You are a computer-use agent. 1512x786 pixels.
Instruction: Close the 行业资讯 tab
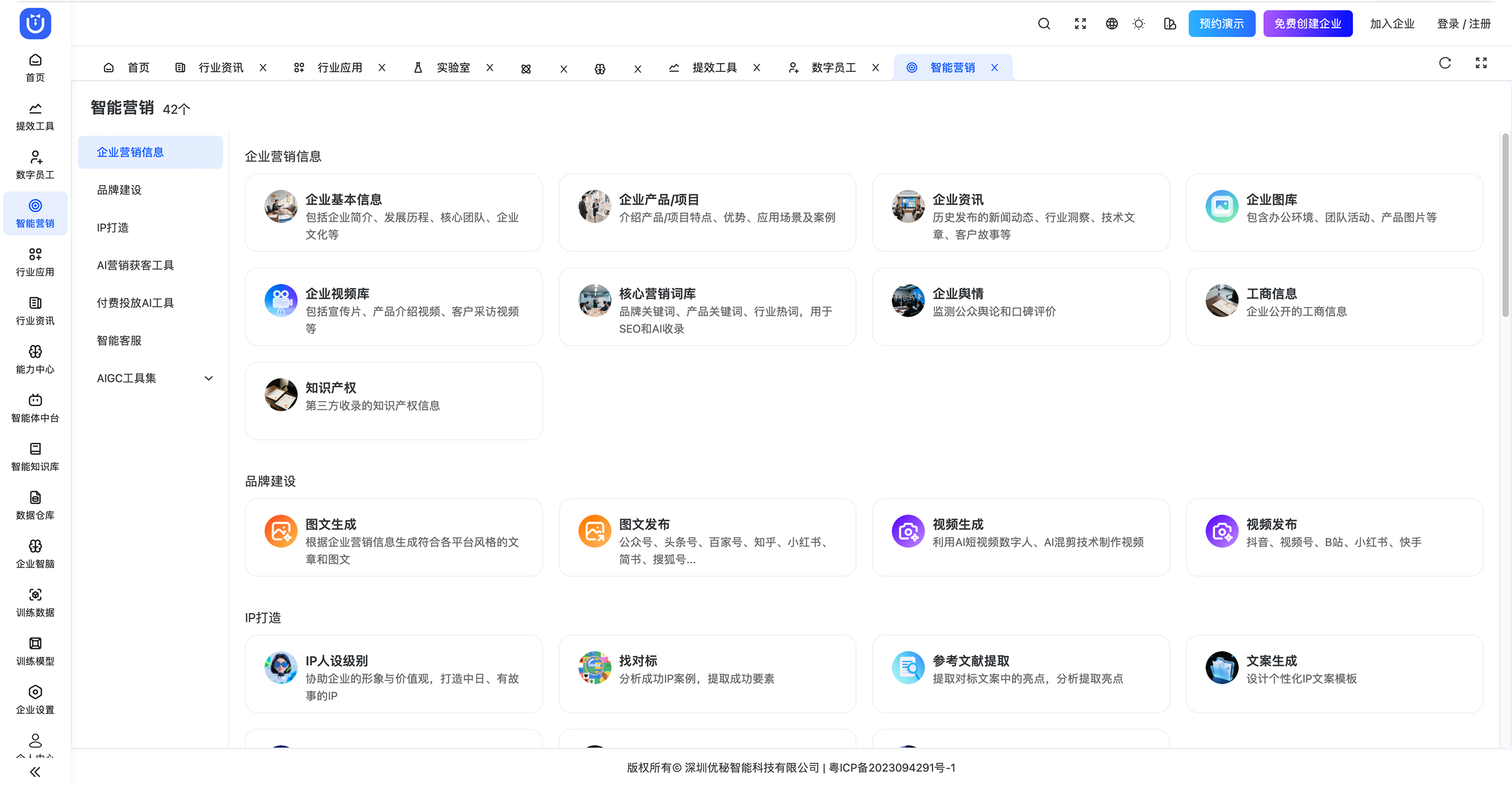pyautogui.click(x=263, y=68)
